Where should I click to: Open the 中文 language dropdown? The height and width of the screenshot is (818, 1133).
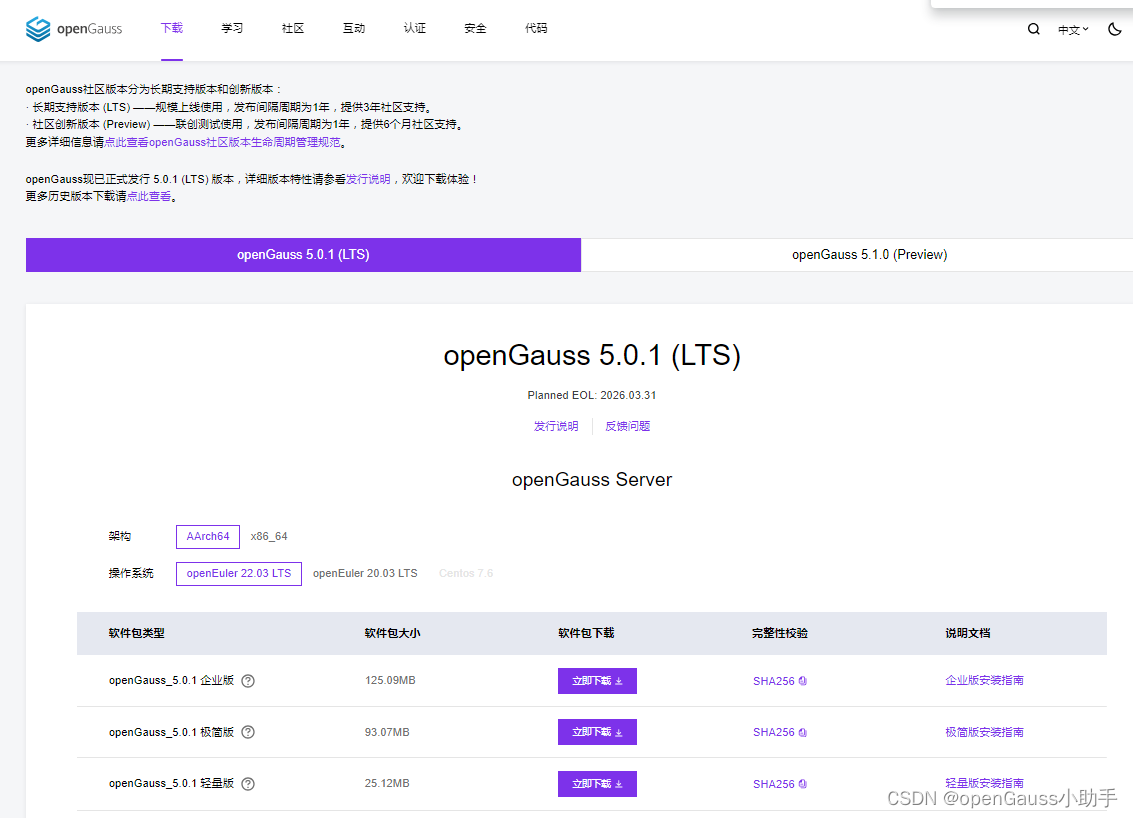[1073, 29]
